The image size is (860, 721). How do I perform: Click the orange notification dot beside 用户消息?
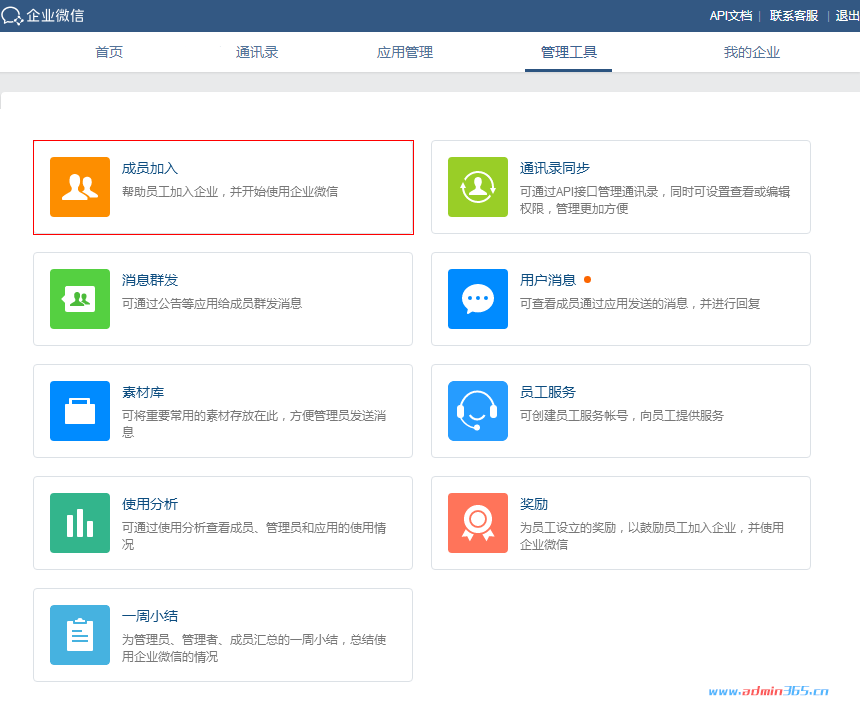click(x=587, y=280)
